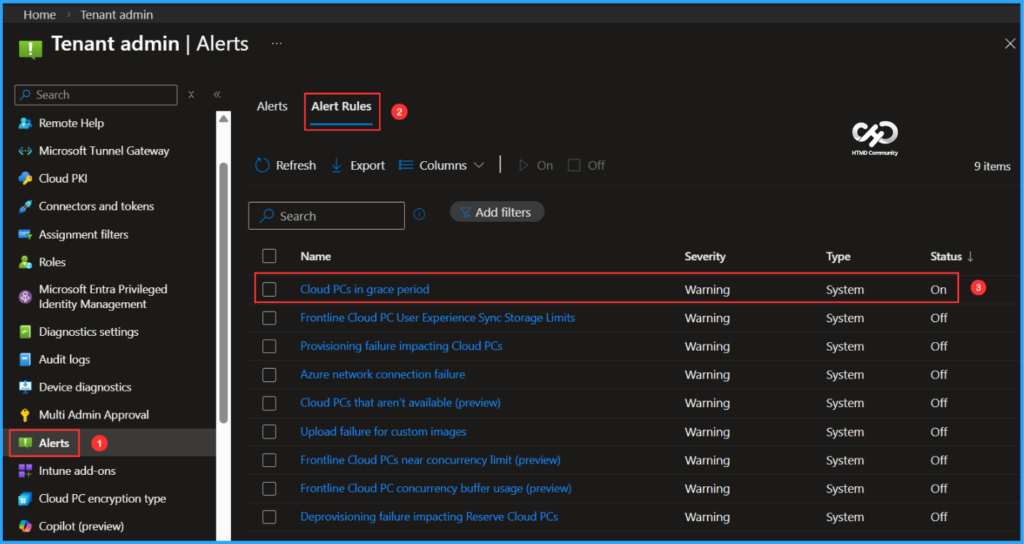Click the Alerts sidebar icon
Image resolution: width=1024 pixels, height=544 pixels.
(25, 443)
